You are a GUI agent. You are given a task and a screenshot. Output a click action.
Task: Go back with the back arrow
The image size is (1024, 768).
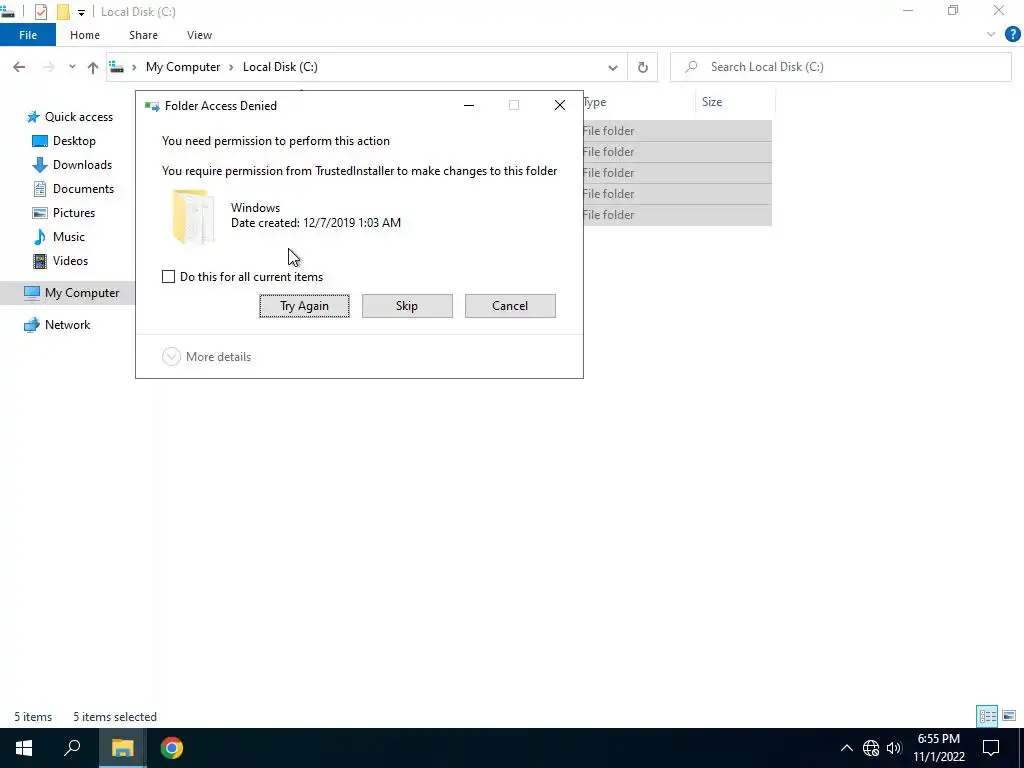(19, 67)
